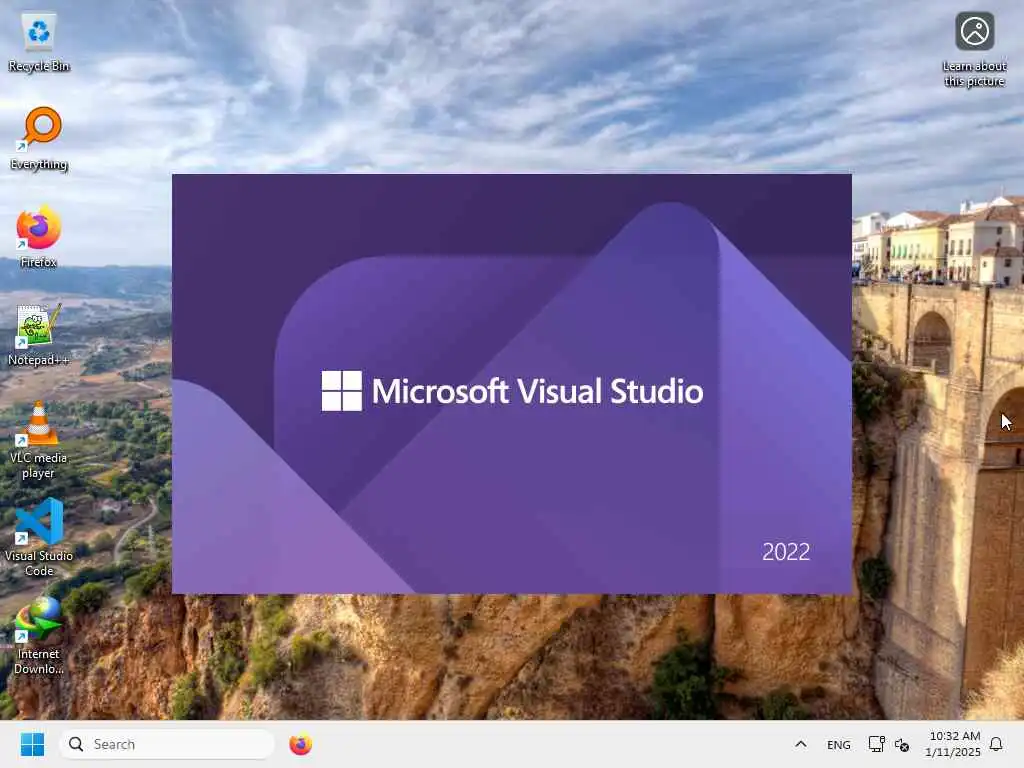The height and width of the screenshot is (768, 1024).
Task: Click the taskbar Search box
Action: (x=167, y=744)
